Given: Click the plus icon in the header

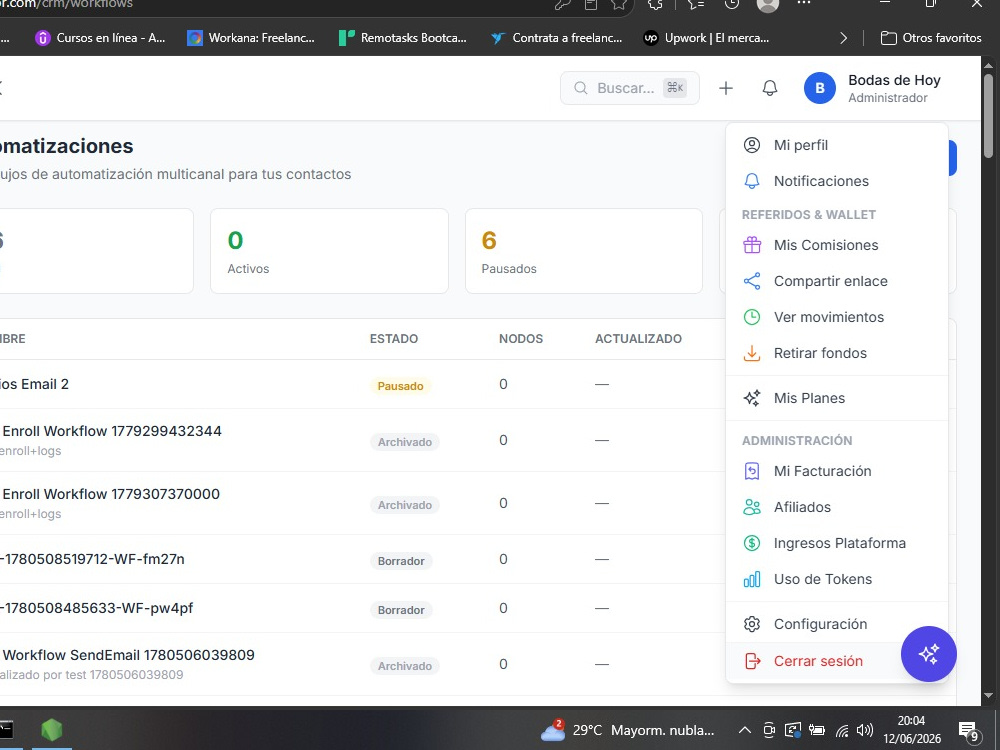Looking at the screenshot, I should click(726, 88).
